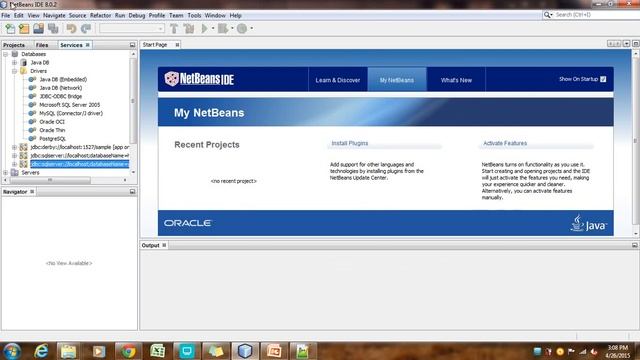
Task: Open the Windows Start menu
Action: (12, 351)
